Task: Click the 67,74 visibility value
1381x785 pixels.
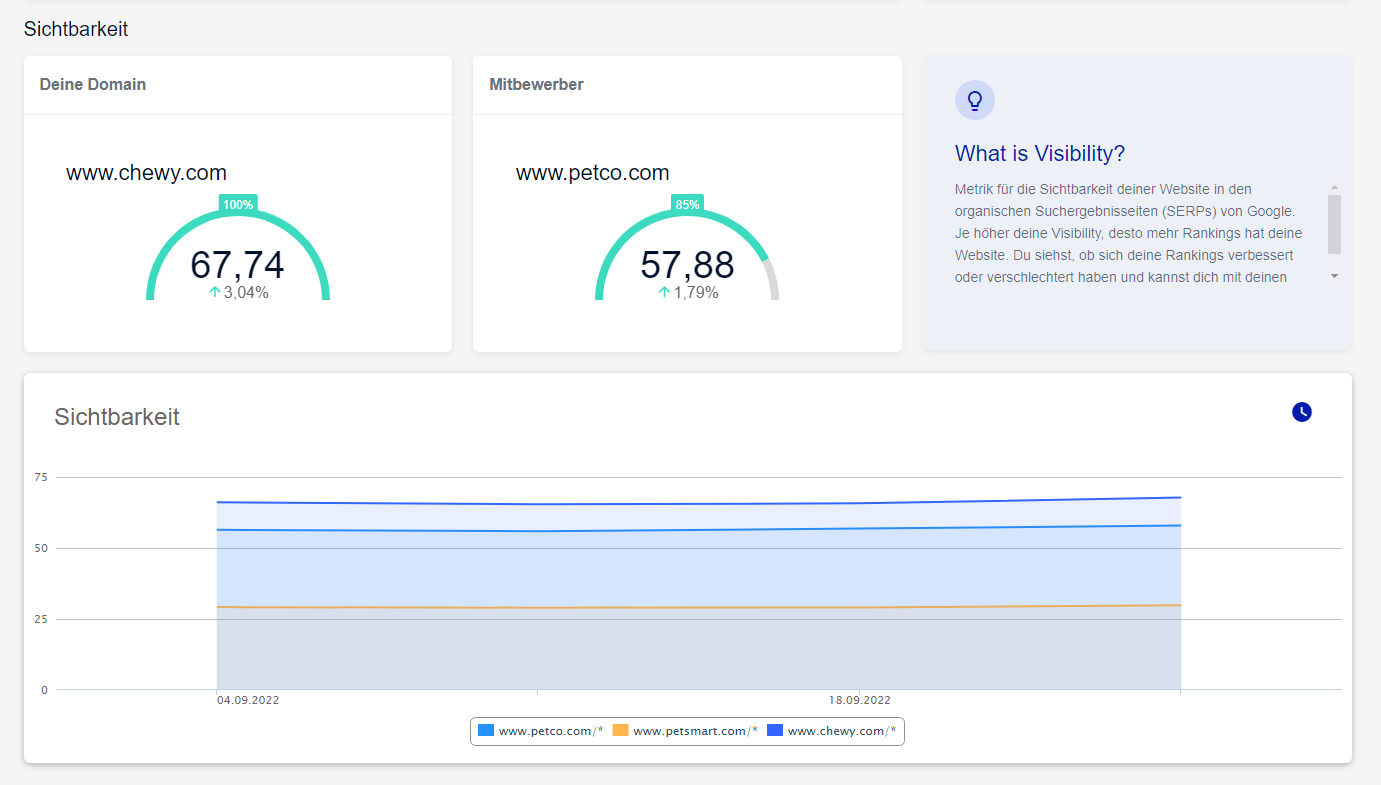Action: 238,265
